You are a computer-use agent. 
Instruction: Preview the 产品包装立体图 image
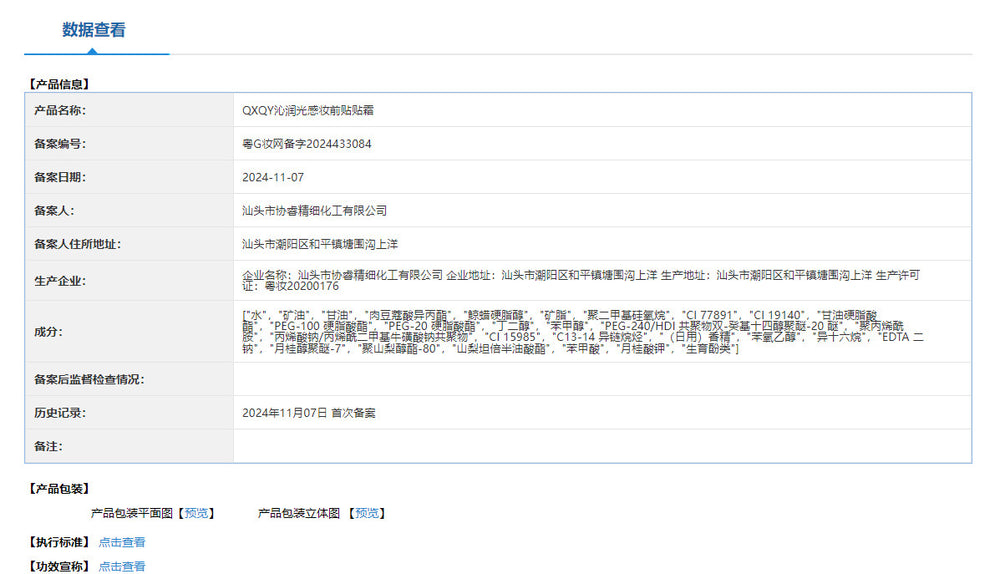pyautogui.click(x=367, y=513)
